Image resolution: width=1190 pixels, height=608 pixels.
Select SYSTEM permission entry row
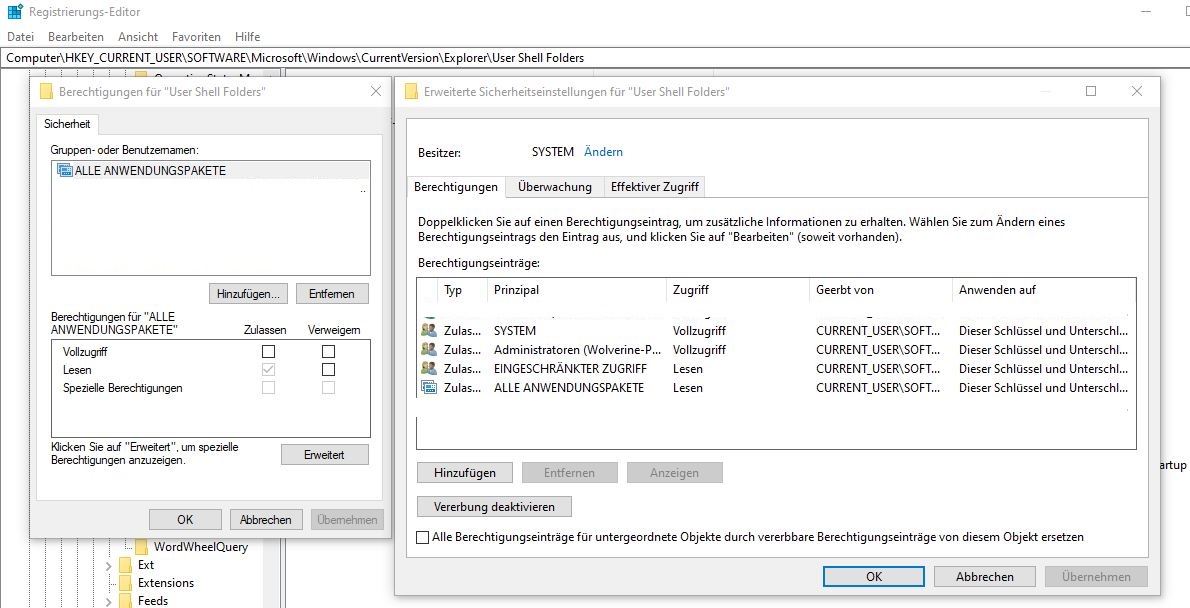point(776,330)
